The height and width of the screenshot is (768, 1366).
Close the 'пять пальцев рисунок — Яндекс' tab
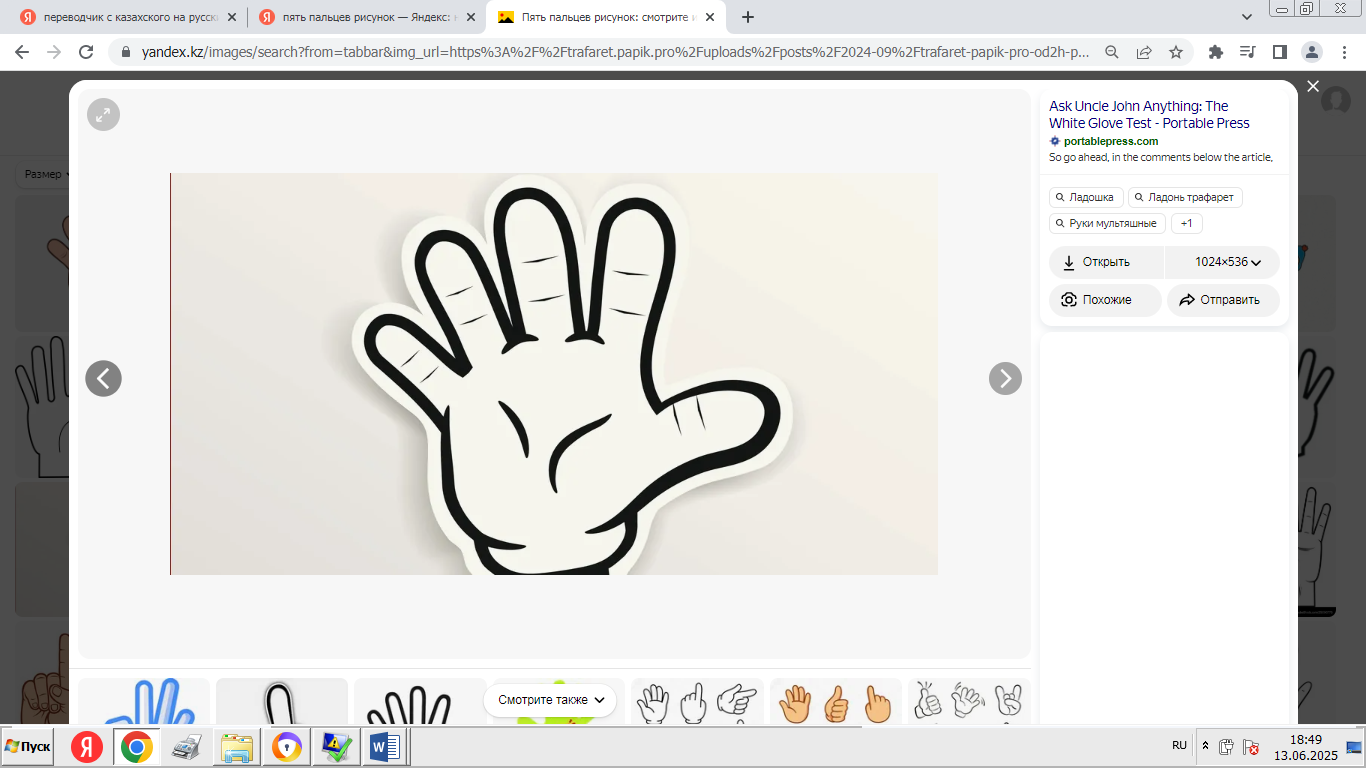(x=470, y=17)
